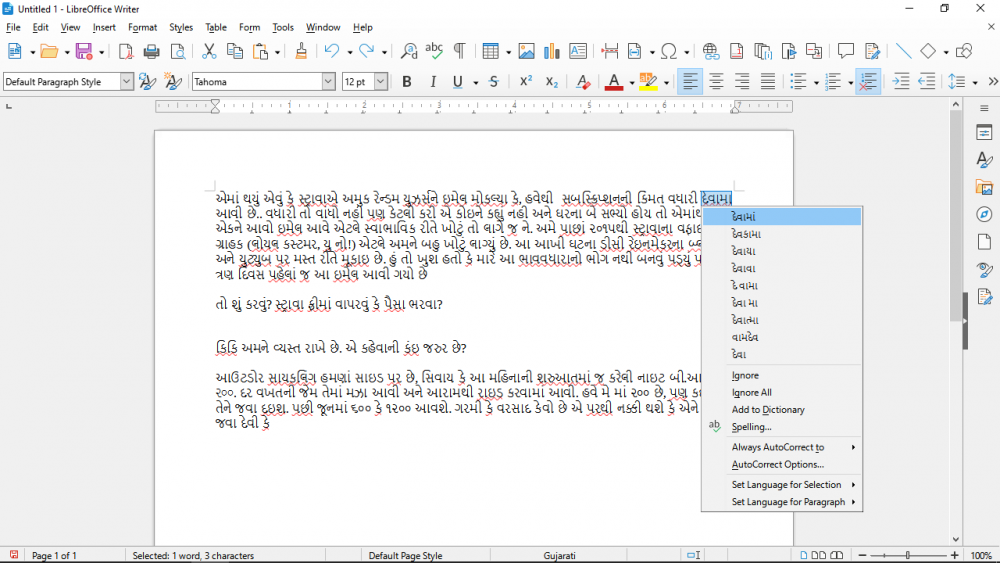The width and height of the screenshot is (1000, 563).
Task: Expand Always AutoCorrect to submenu
Action: [x=783, y=448]
